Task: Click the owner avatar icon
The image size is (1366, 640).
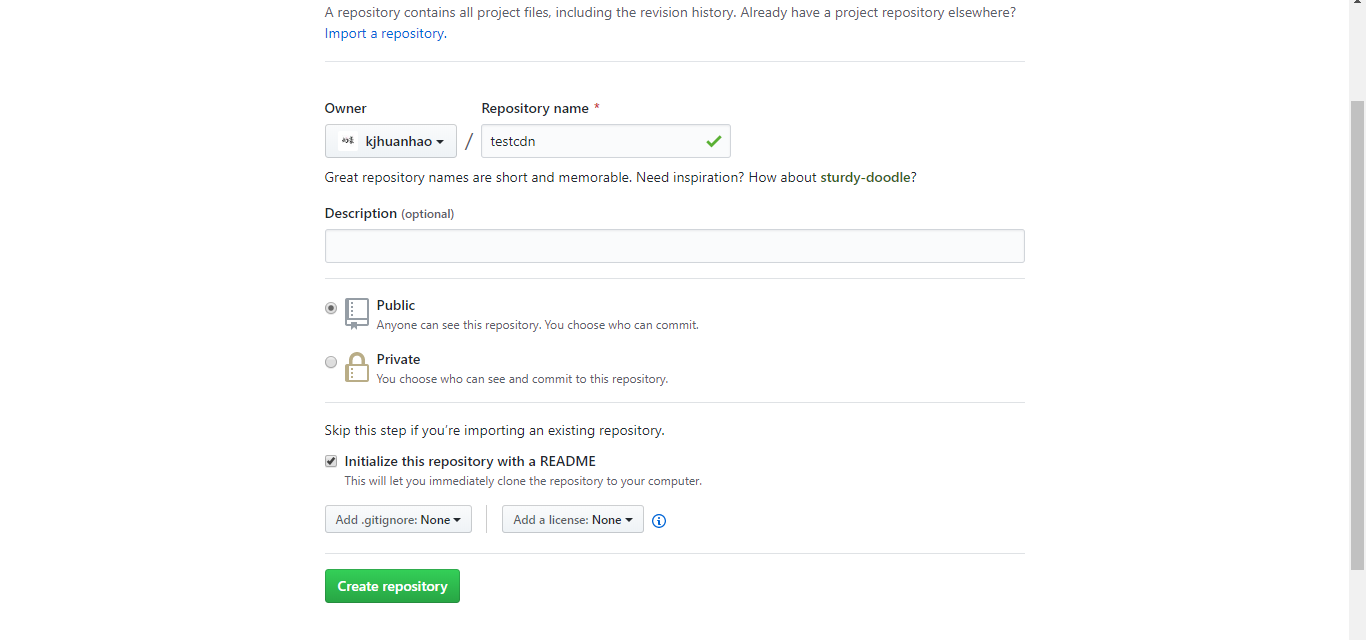Action: pos(348,141)
